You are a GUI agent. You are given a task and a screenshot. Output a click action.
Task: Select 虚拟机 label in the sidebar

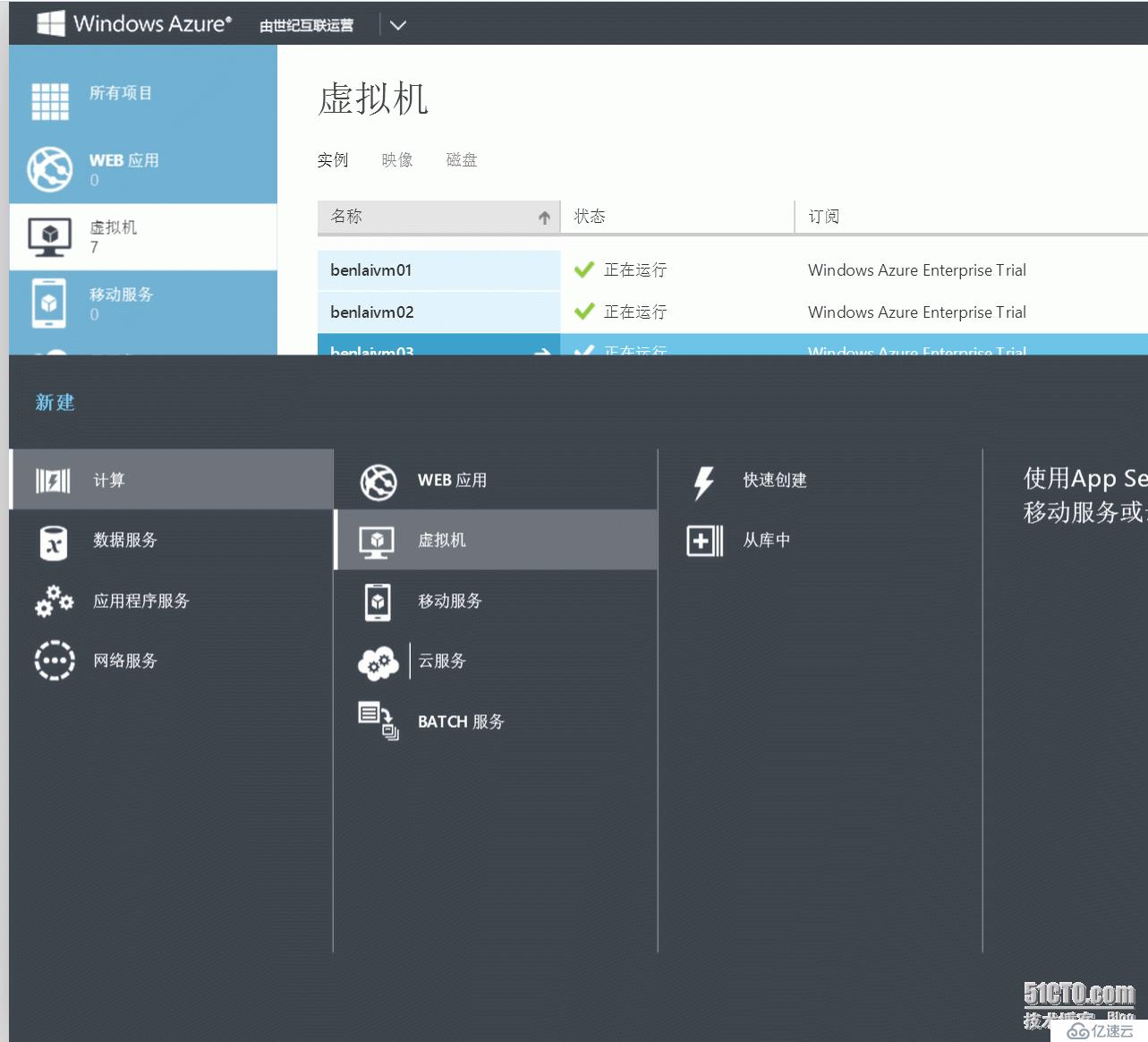coord(113,227)
